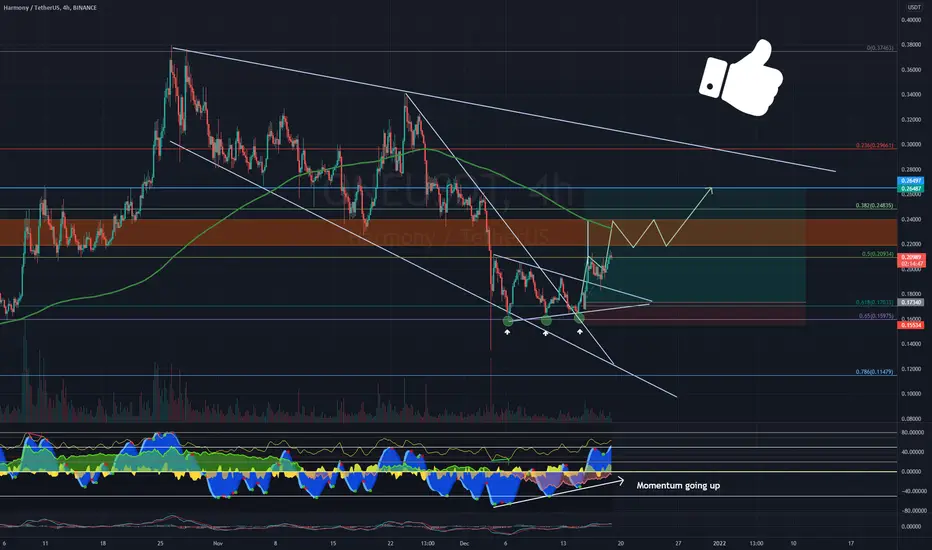Click 0.36000 on the price axis
Image resolution: width=932 pixels, height=550 pixels.
coord(911,70)
